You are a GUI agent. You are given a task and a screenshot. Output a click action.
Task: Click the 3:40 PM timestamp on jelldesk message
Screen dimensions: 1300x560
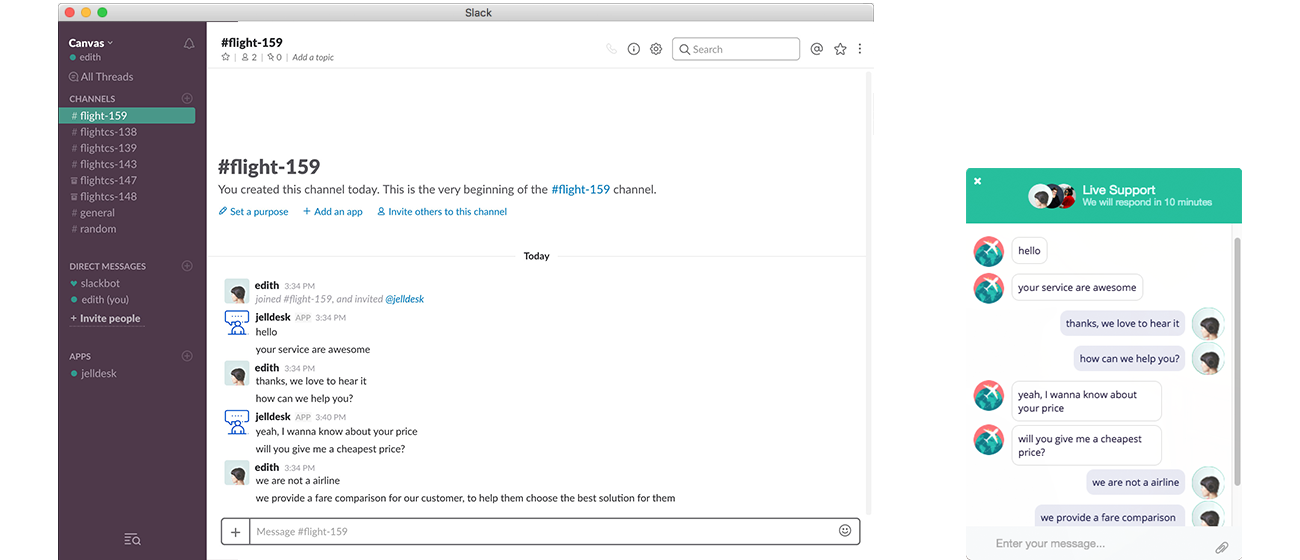pos(330,417)
